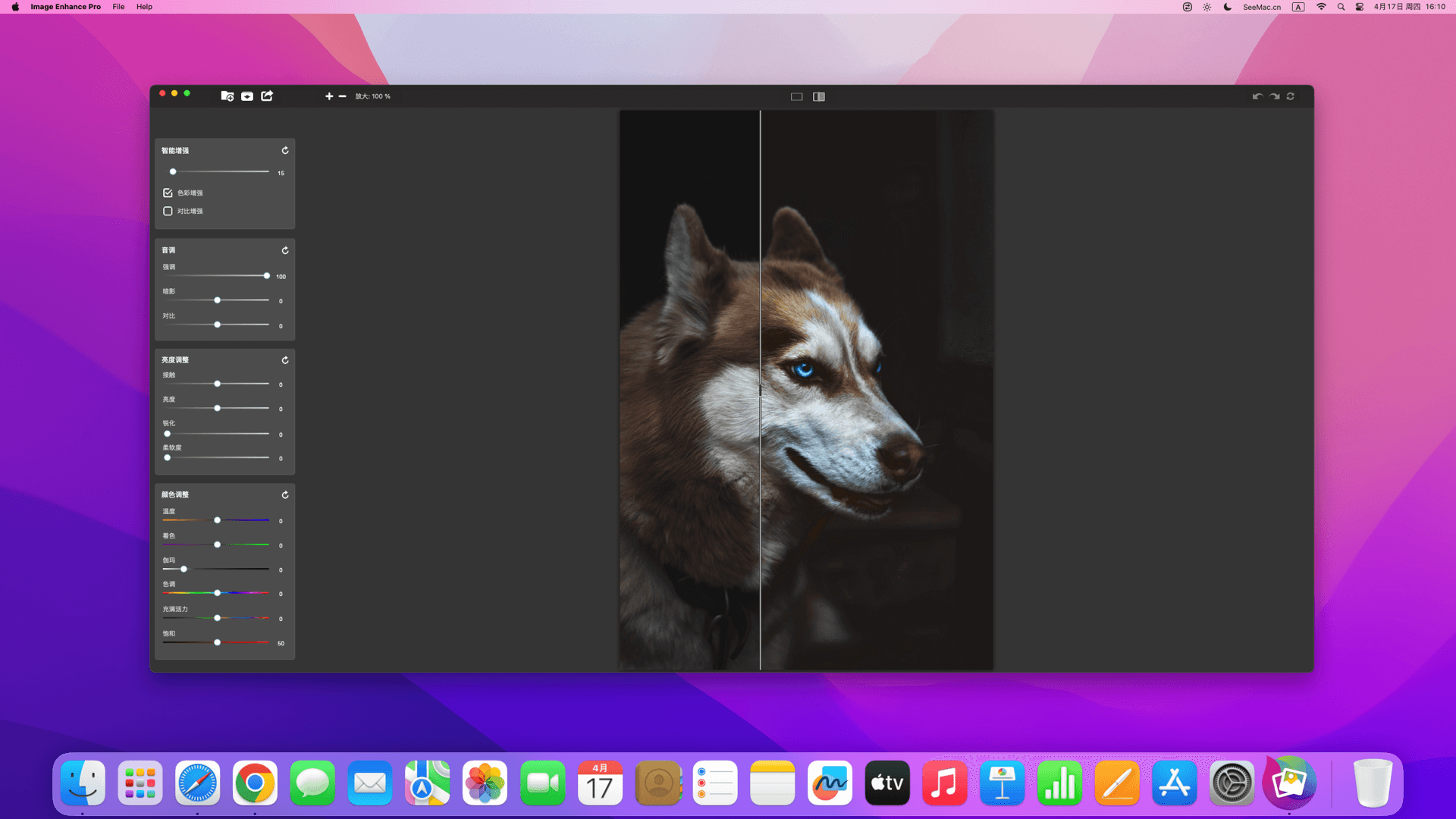1456x819 pixels.
Task: Click the reset-all refresh icon at top right
Action: 1291,96
